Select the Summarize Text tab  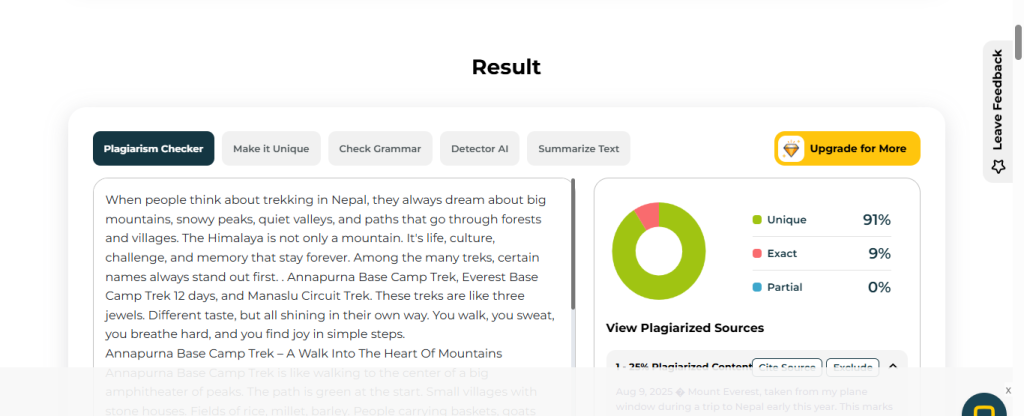click(x=579, y=148)
